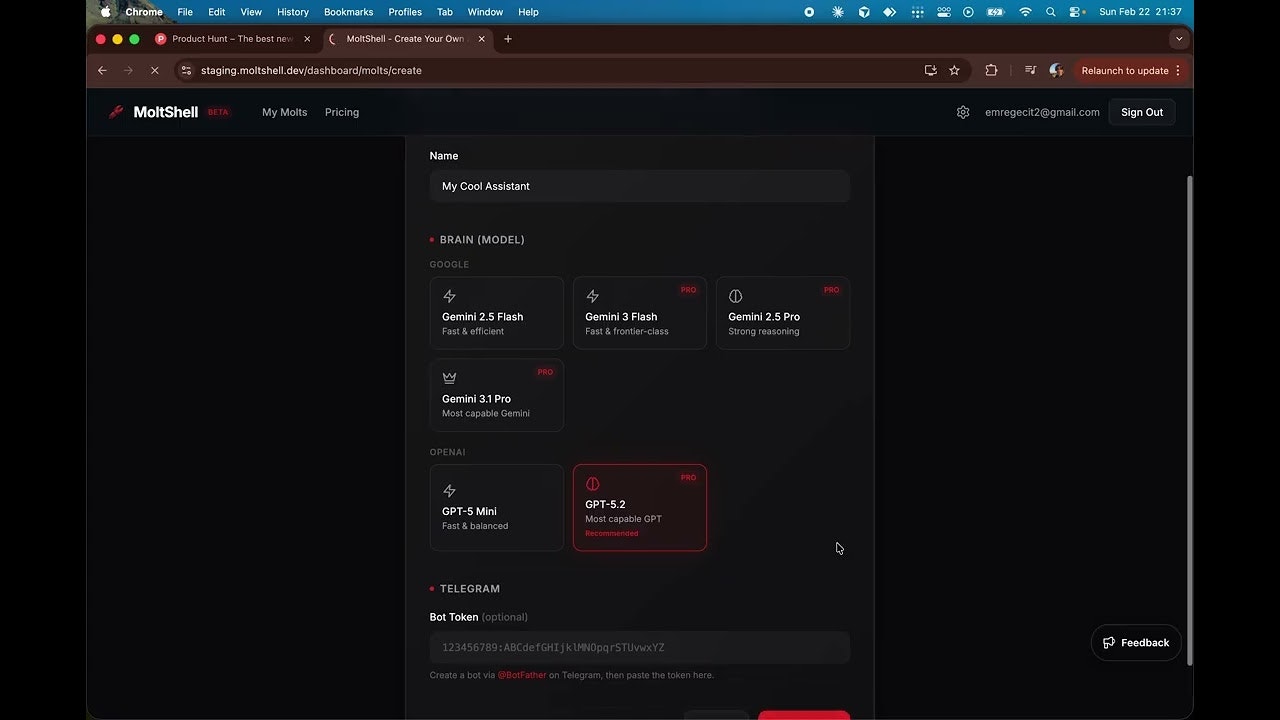Stop loading the page
The width and height of the screenshot is (1280, 720).
tap(154, 71)
